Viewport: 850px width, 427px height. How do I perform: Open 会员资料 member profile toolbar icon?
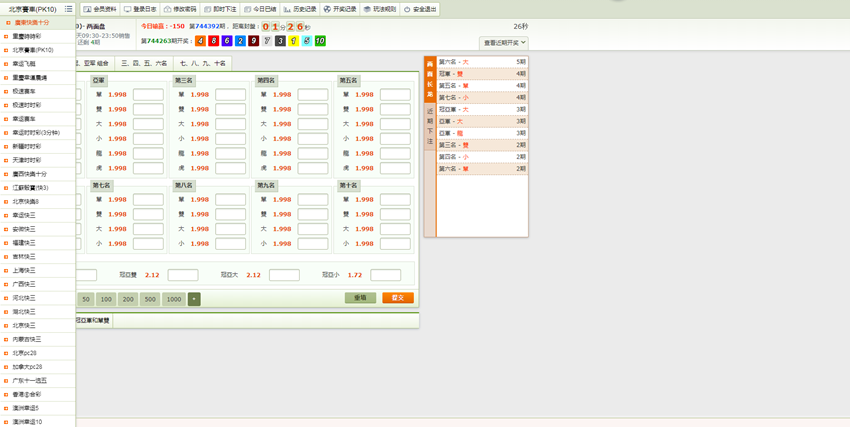(99, 9)
